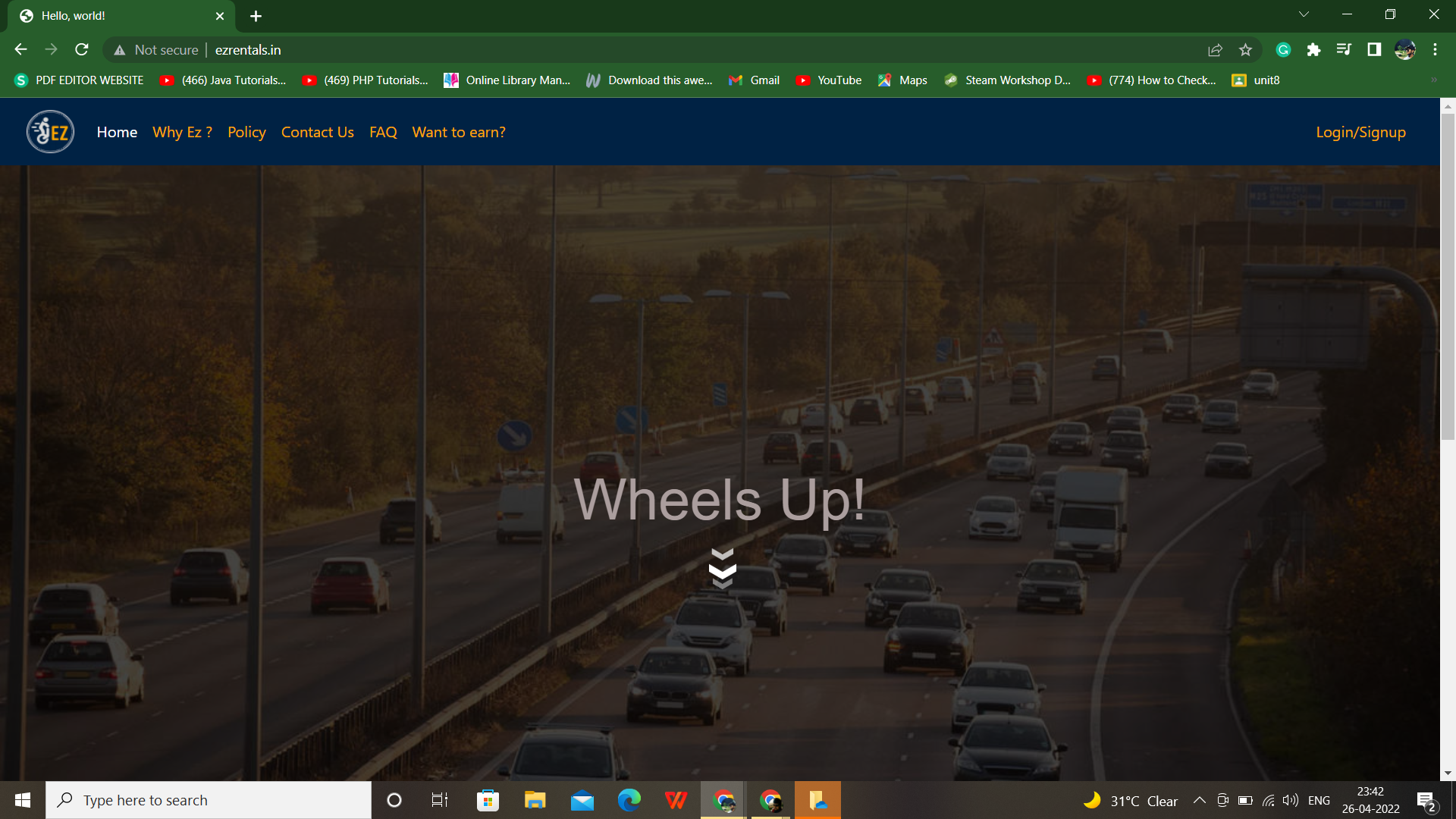Click the double chevron scroll-down arrow
1456x819 pixels.
[x=722, y=569]
